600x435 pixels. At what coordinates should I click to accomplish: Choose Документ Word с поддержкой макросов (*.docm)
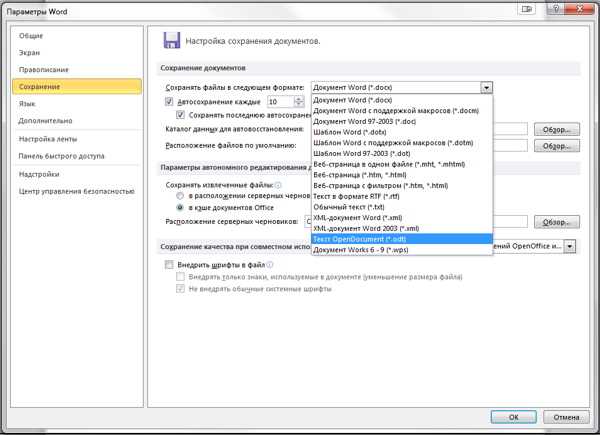(402, 111)
